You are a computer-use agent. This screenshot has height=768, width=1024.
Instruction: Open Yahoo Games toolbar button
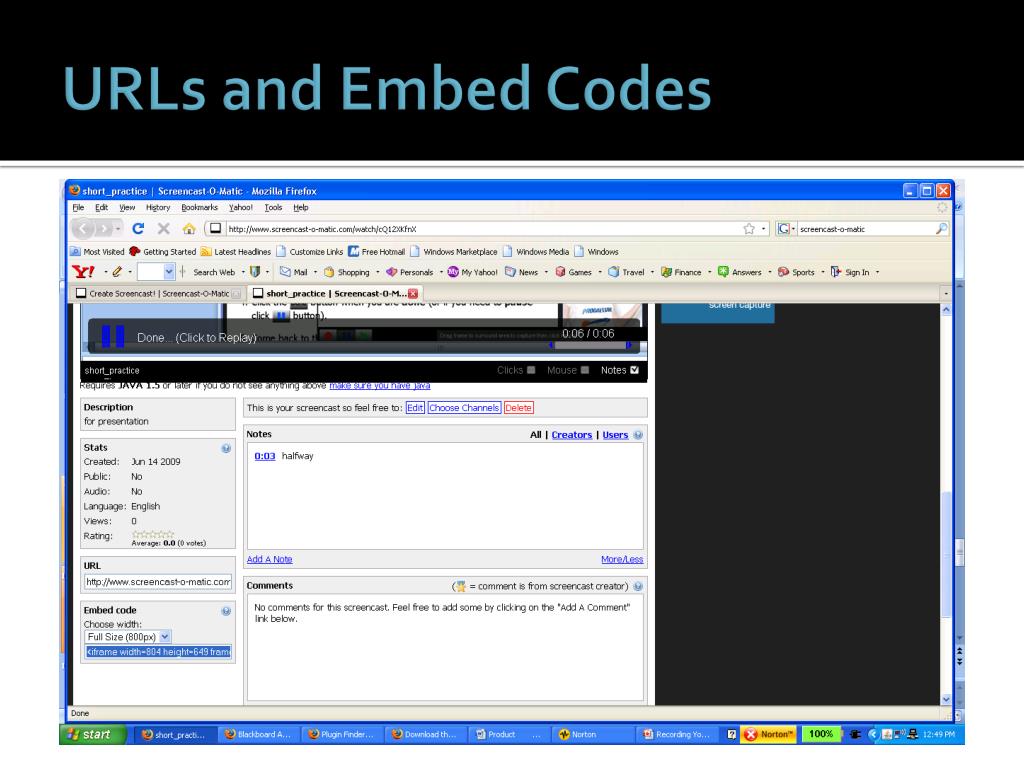pyautogui.click(x=573, y=272)
